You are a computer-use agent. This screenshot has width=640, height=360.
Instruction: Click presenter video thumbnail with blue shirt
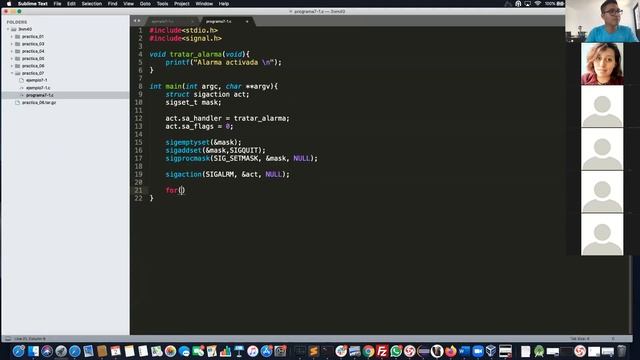[x=602, y=21]
